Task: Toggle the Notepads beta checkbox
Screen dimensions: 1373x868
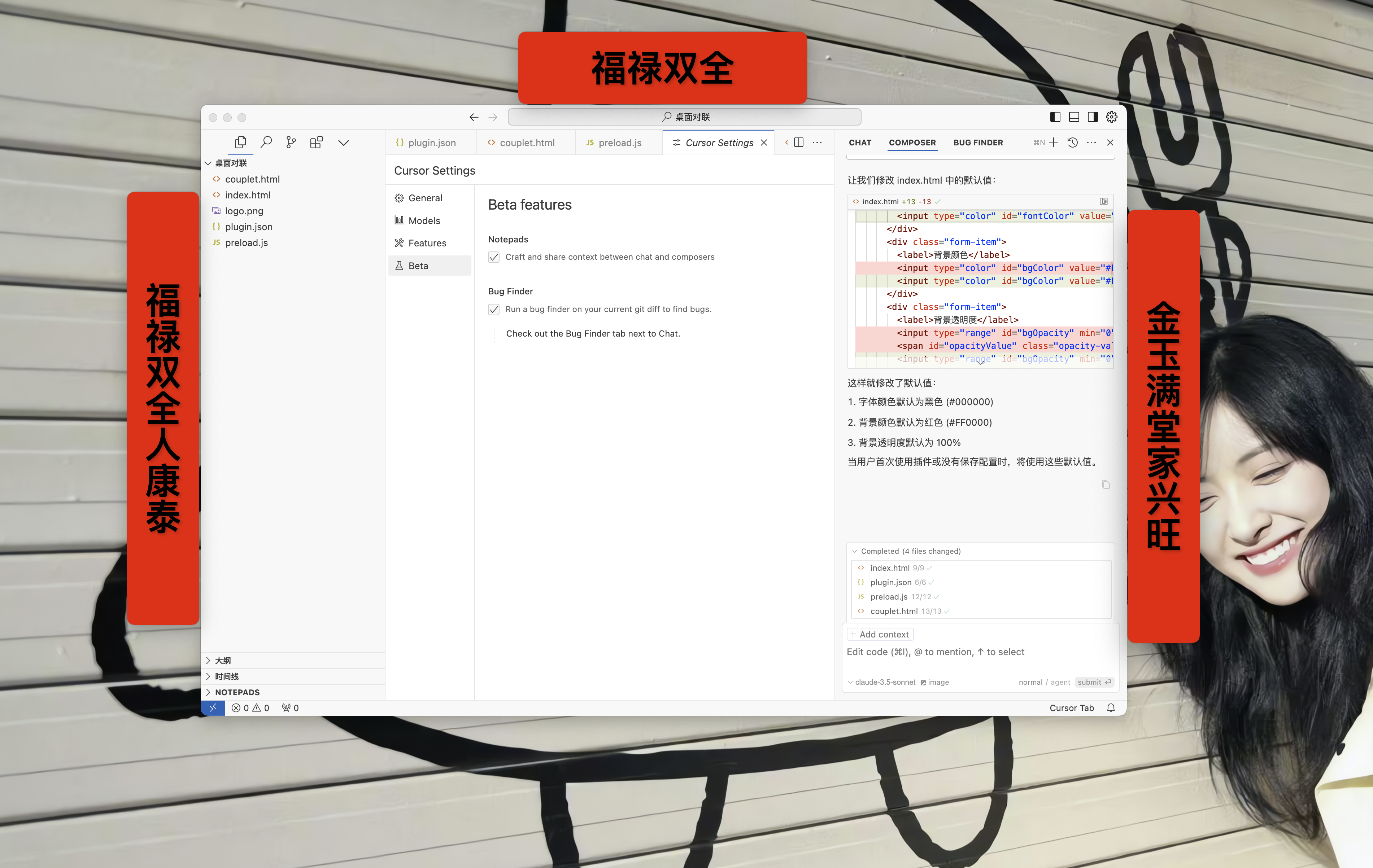Action: pos(494,258)
